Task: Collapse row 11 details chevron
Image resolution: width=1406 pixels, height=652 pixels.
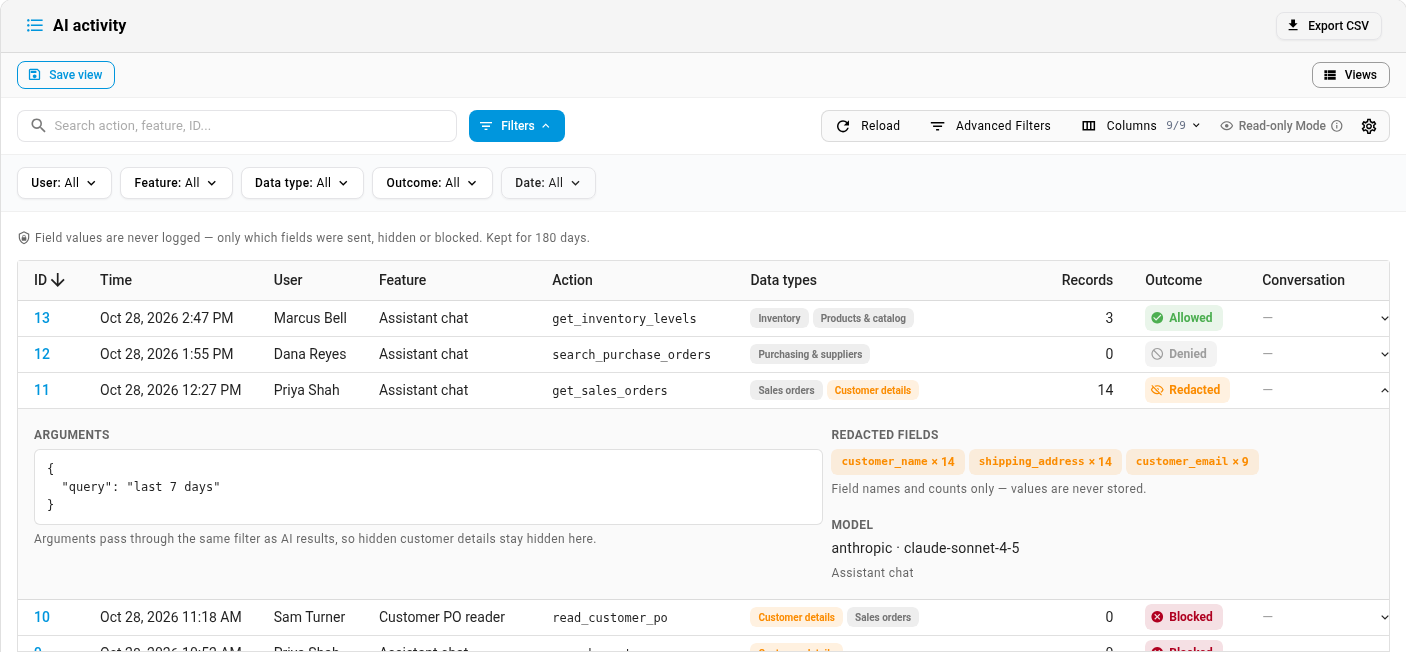Action: click(x=1385, y=390)
